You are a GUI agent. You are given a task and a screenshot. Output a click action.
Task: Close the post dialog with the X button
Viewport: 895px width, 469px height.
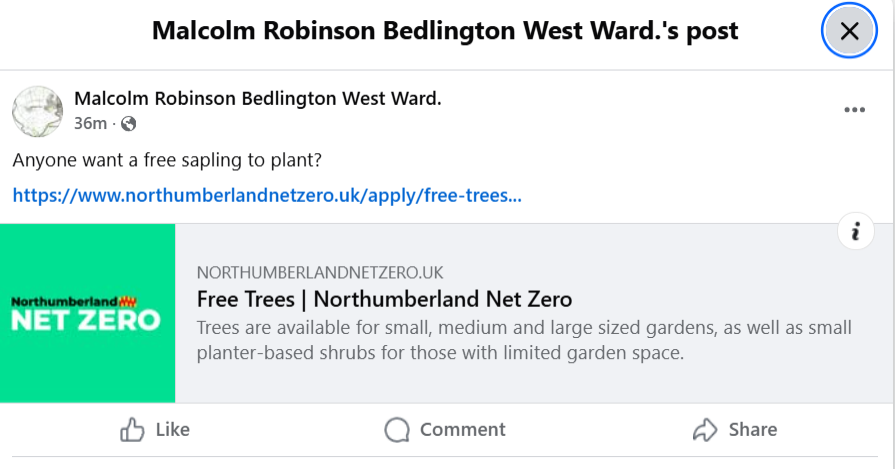coord(849,31)
